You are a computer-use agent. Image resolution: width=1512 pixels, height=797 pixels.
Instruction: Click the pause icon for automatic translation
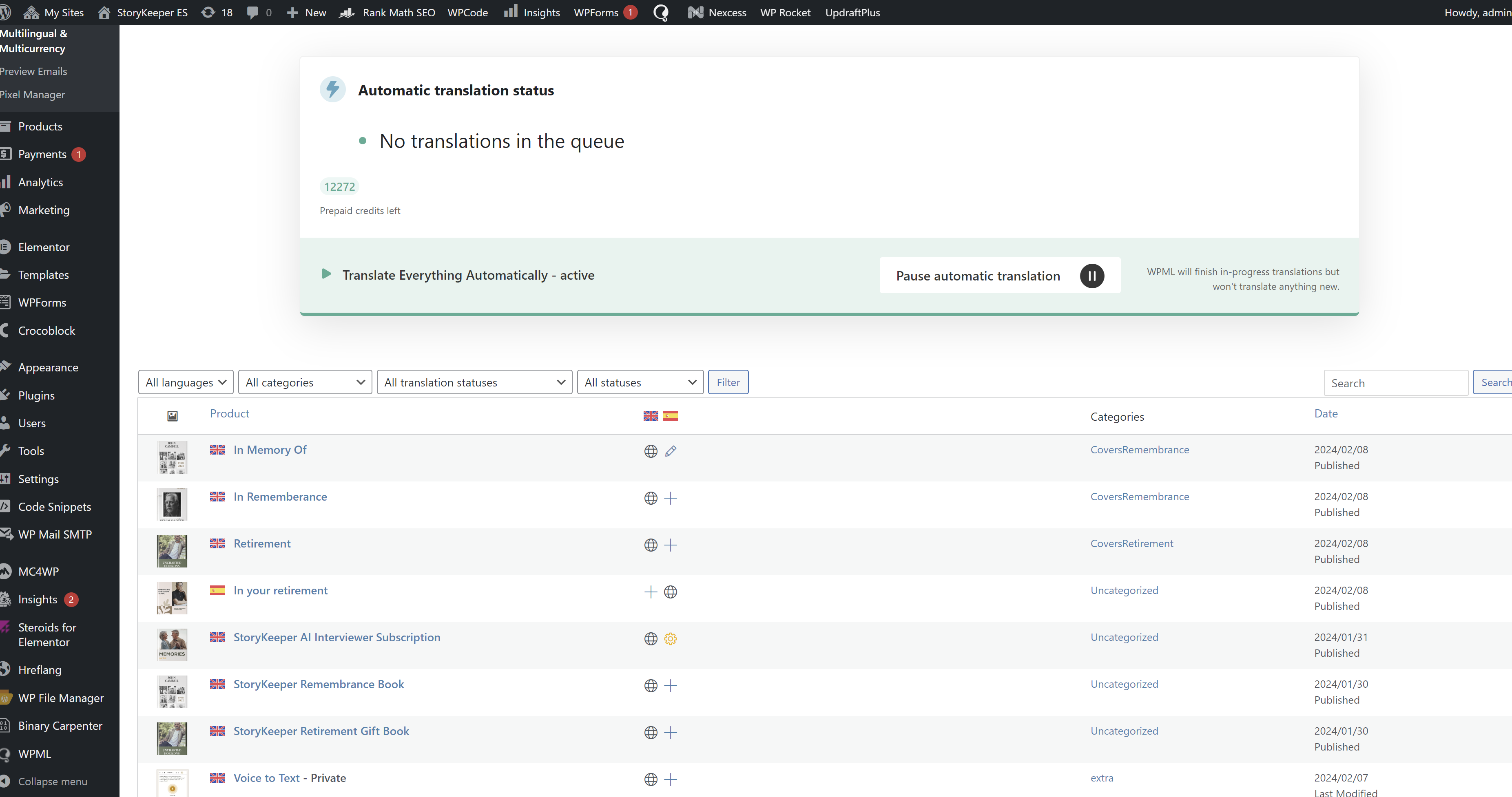[x=1092, y=276]
